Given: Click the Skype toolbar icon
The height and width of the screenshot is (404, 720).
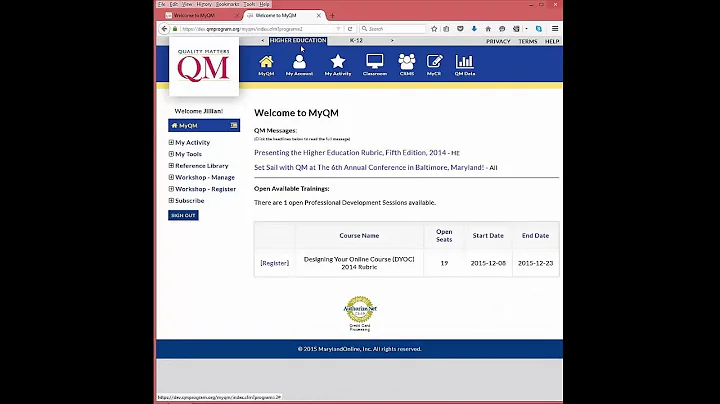Looking at the screenshot, I should pos(539,28).
